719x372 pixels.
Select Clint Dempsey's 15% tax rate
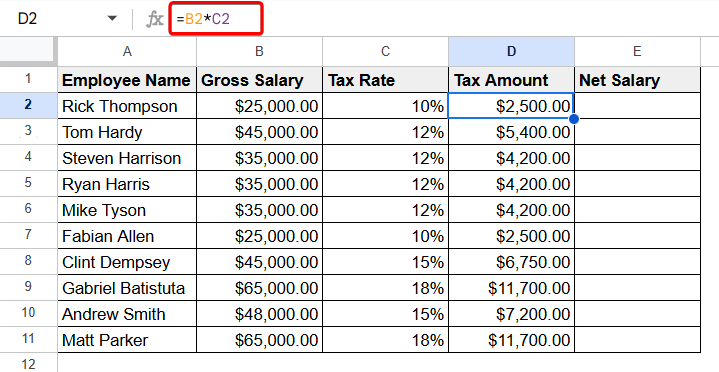pyautogui.click(x=385, y=262)
